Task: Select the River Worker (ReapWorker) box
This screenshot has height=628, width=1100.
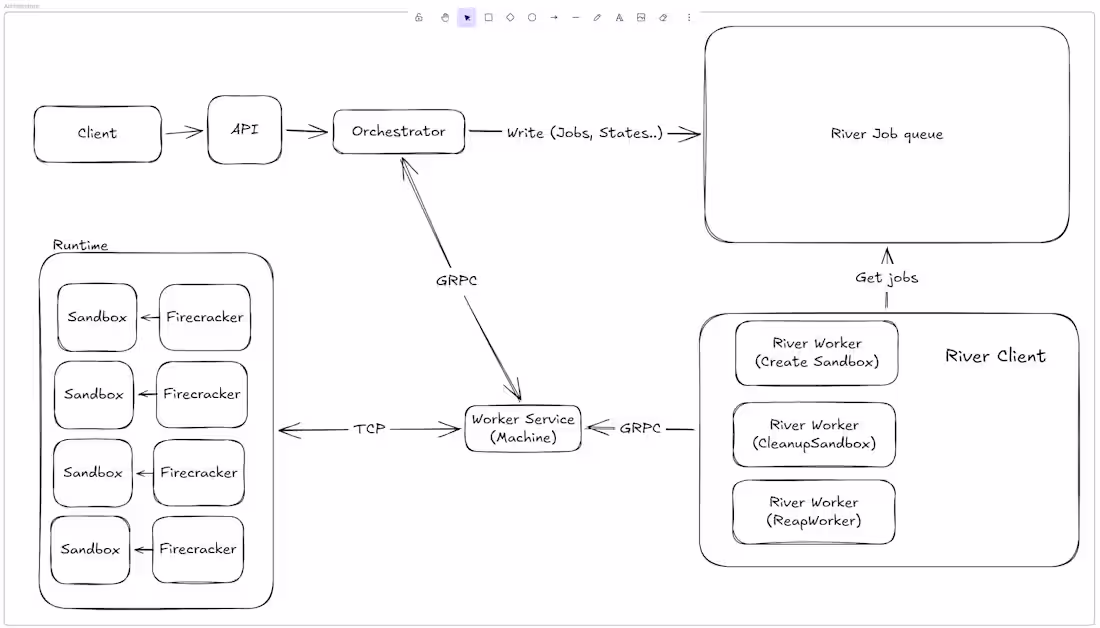Action: 814,512
